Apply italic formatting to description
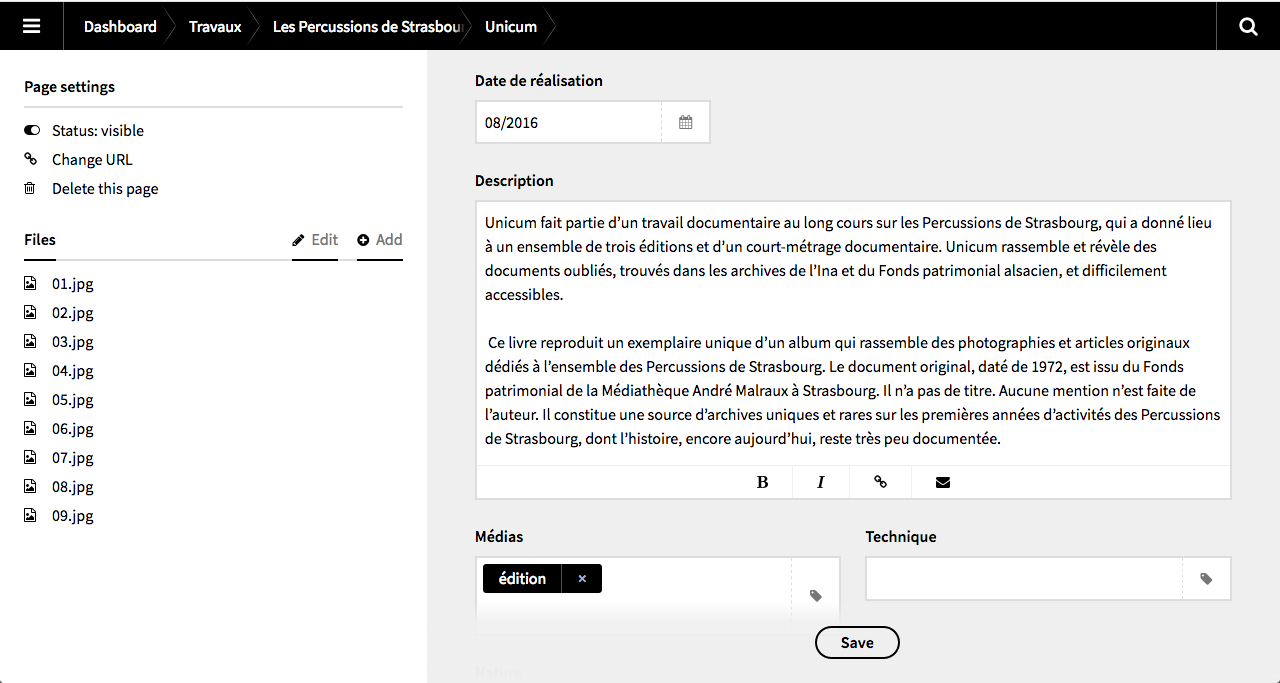Image resolution: width=1280 pixels, height=683 pixels. [x=821, y=482]
